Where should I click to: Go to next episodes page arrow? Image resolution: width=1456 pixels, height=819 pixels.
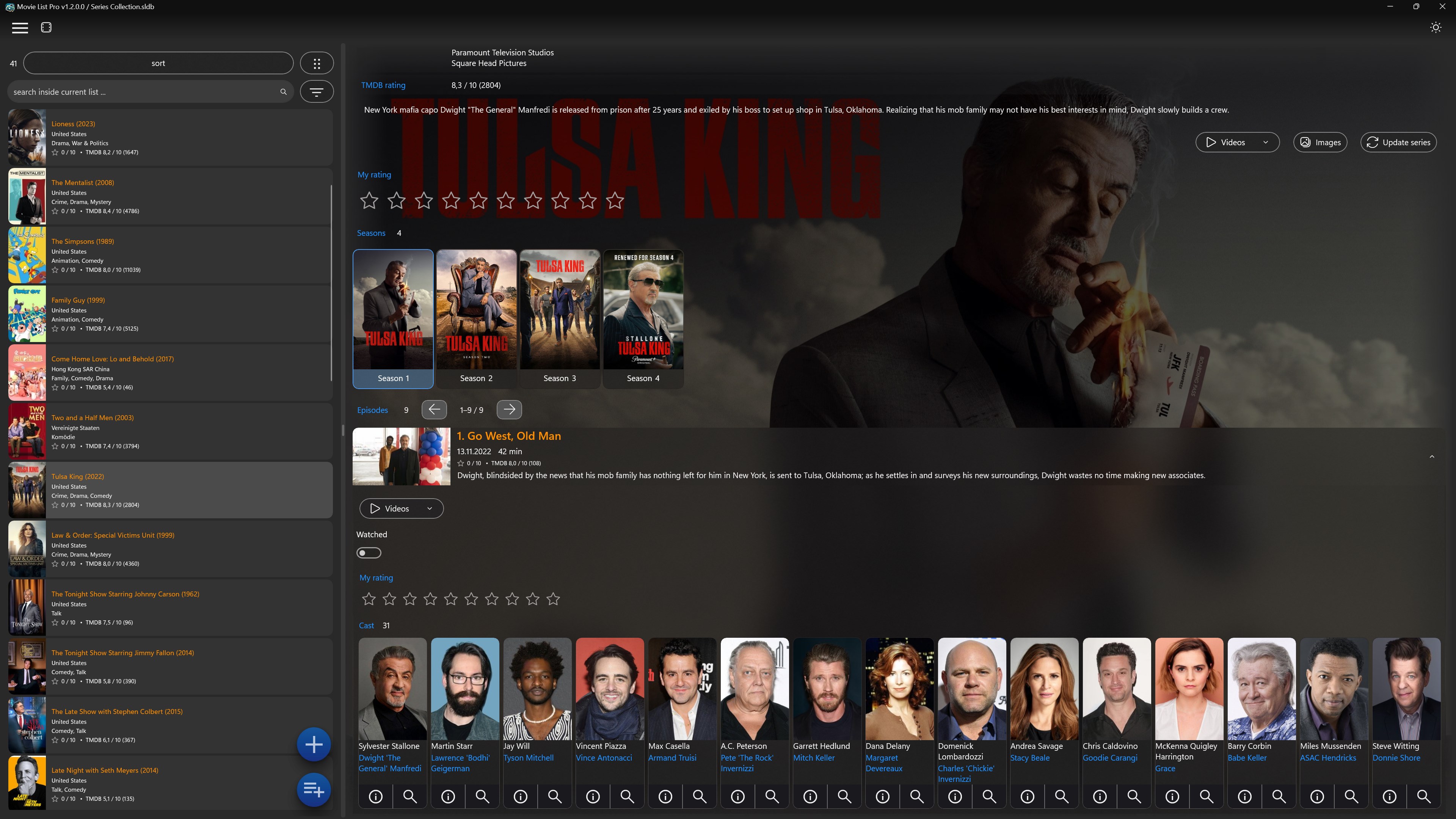pyautogui.click(x=509, y=410)
